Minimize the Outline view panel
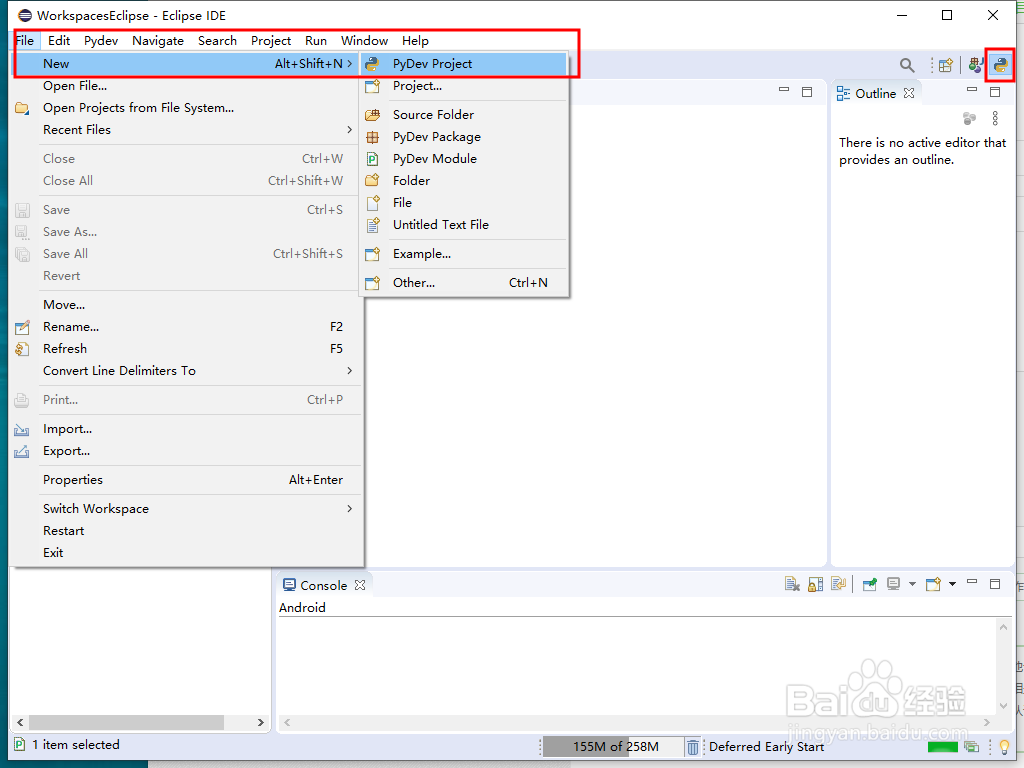This screenshot has height=768, width=1024. [972, 89]
